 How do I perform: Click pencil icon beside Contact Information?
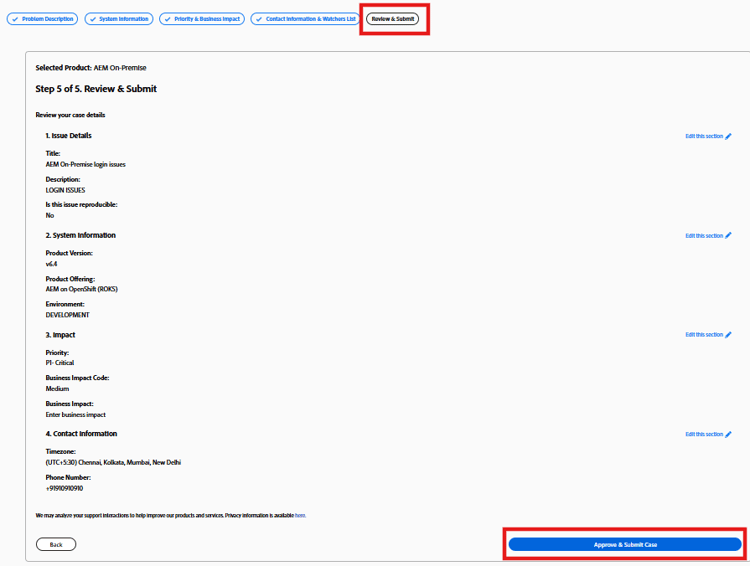coord(728,434)
